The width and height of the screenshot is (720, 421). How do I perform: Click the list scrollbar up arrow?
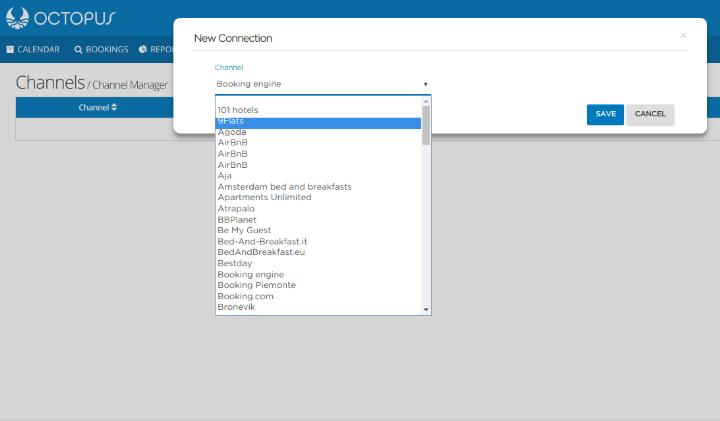pos(426,101)
